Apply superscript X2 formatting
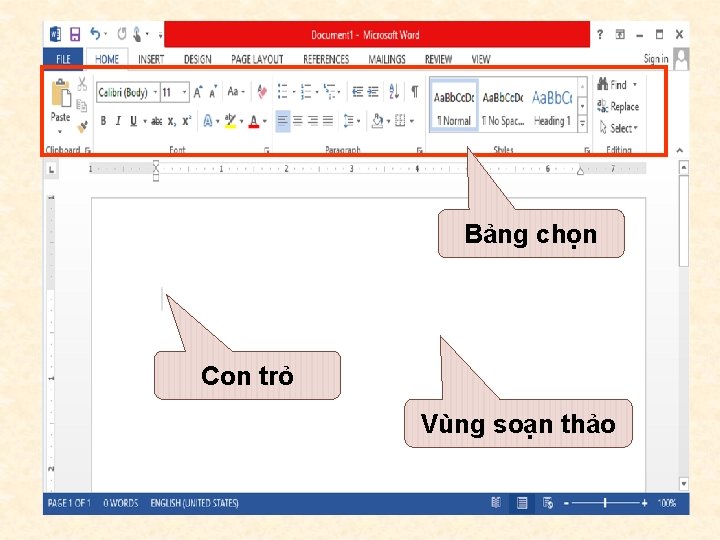The height and width of the screenshot is (540, 720). [186, 121]
